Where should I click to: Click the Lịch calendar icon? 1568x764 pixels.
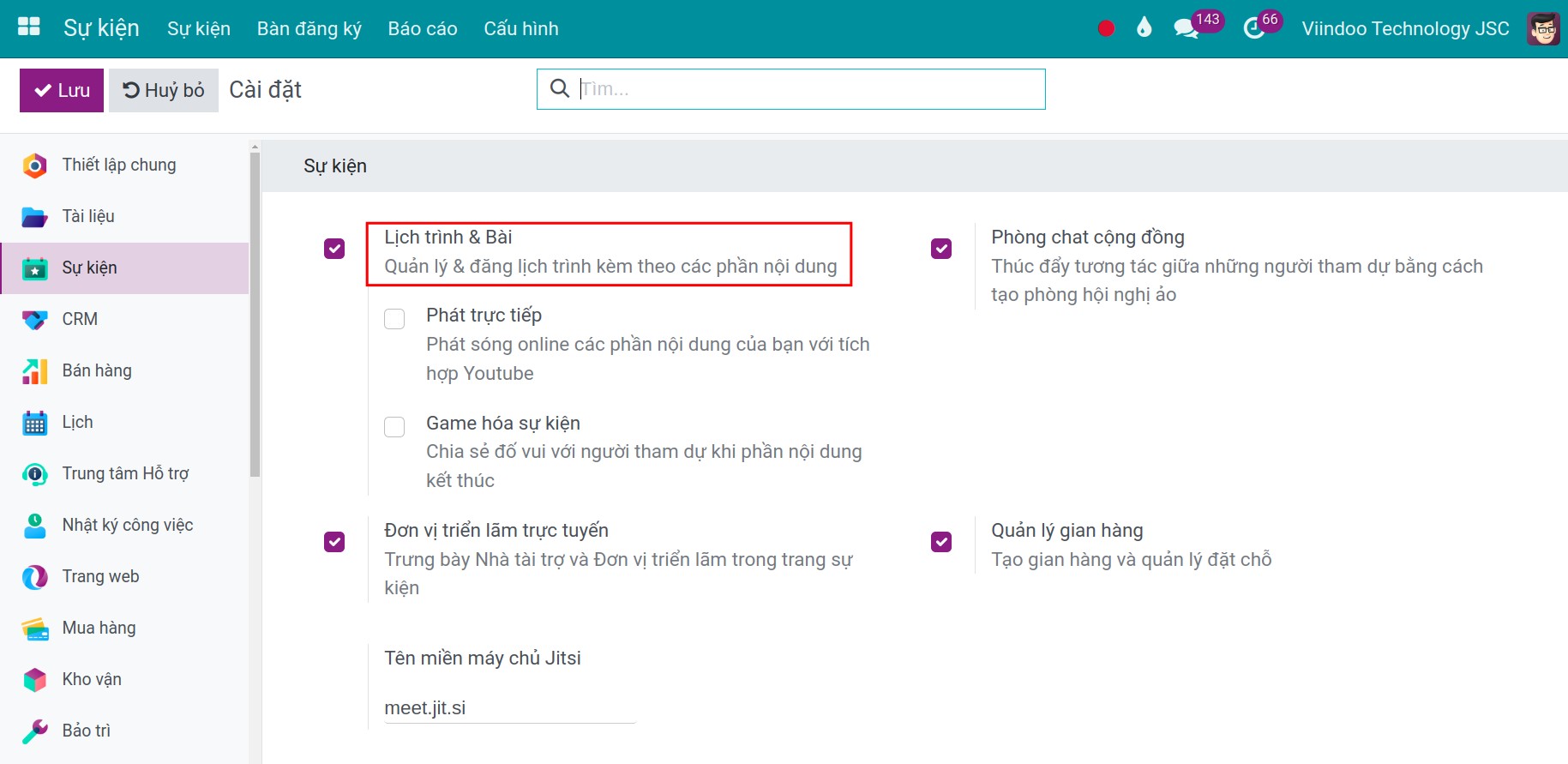coord(34,423)
